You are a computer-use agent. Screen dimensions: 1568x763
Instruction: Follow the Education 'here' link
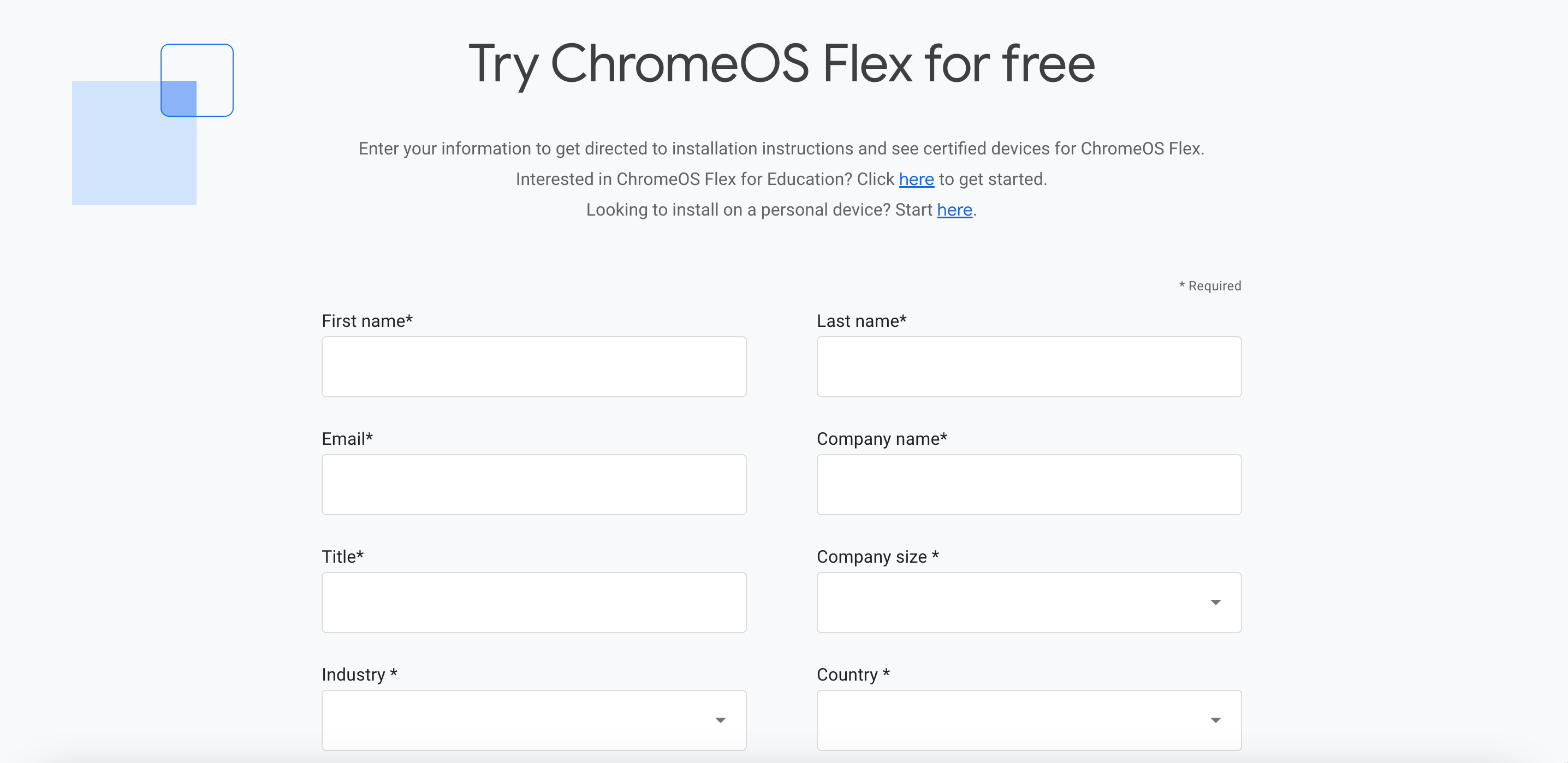[916, 180]
